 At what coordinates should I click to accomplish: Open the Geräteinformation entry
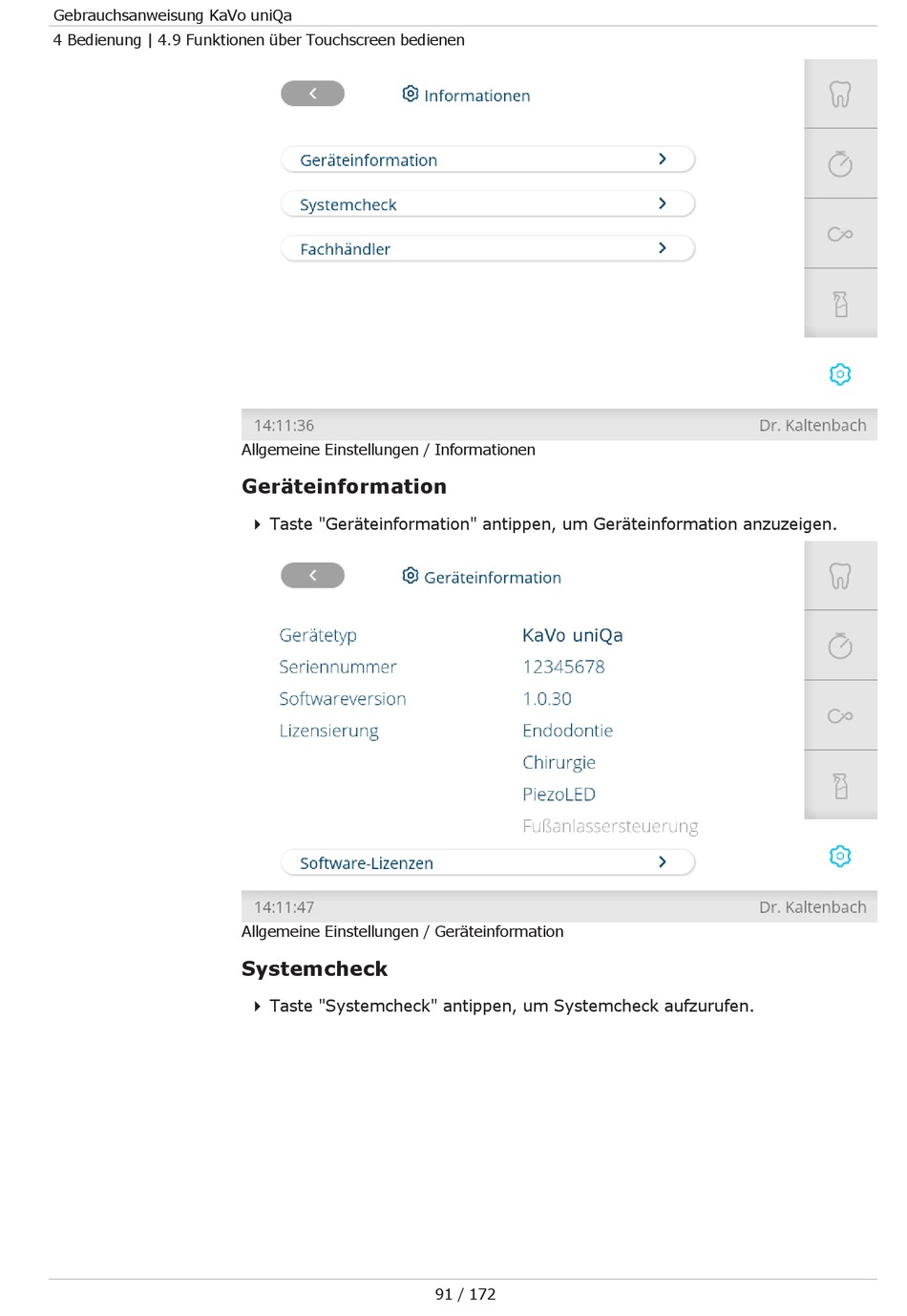point(488,159)
